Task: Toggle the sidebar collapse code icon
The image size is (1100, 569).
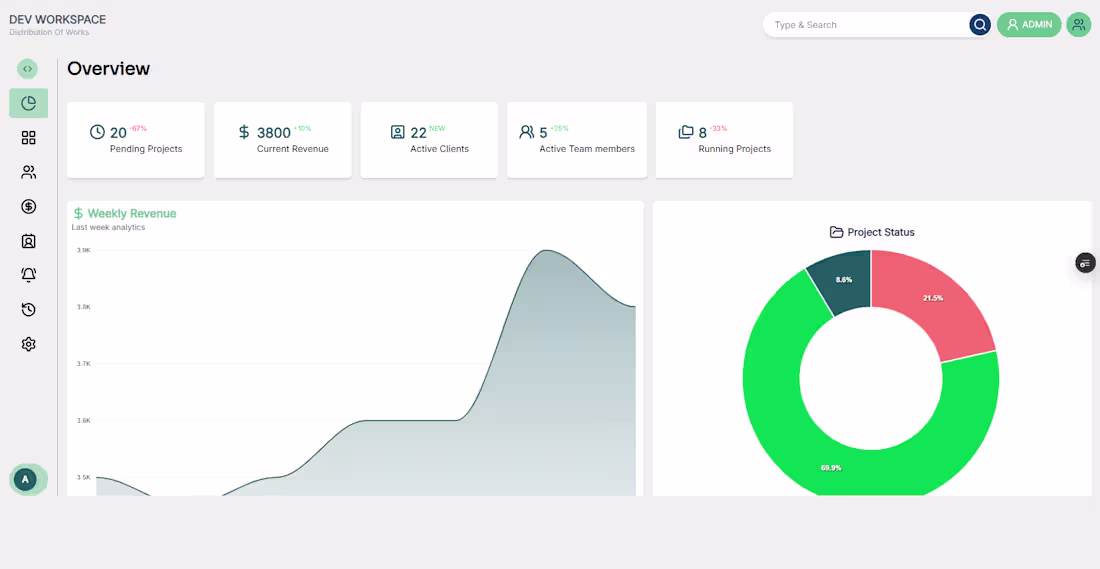Action: tap(27, 69)
